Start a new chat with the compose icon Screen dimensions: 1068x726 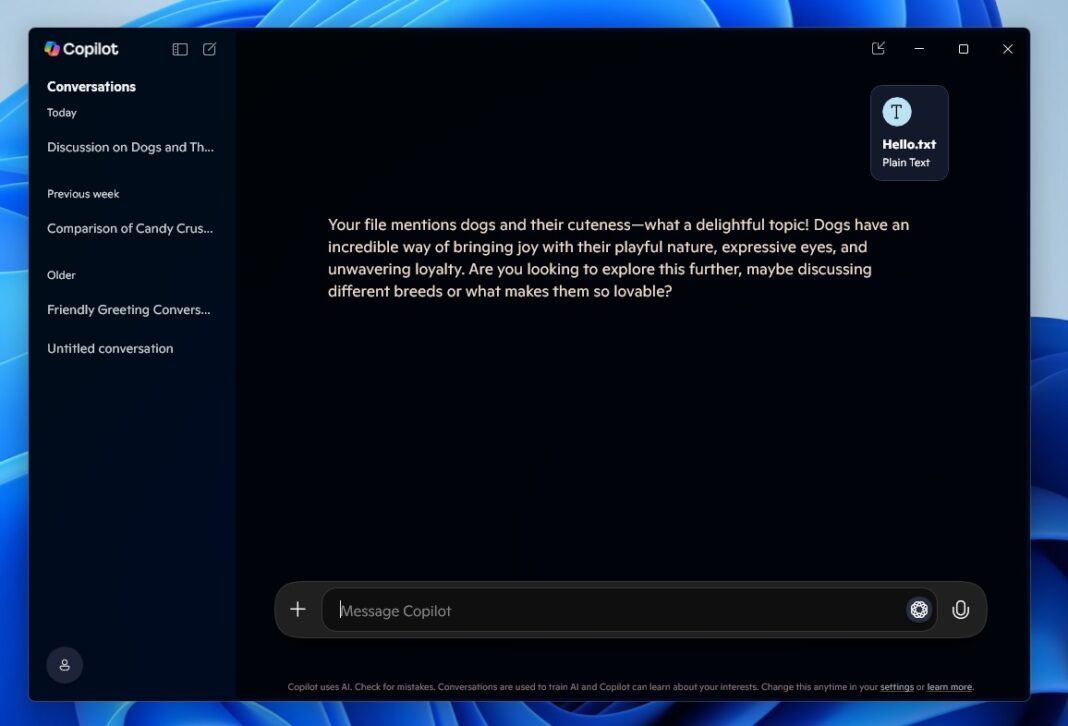click(x=209, y=48)
